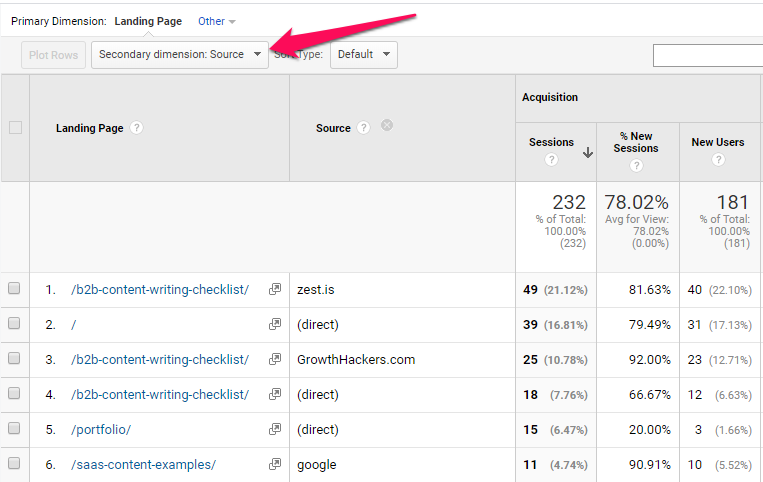Click help icon next to Landing Page header
This screenshot has width=763, height=482.
click(x=137, y=128)
